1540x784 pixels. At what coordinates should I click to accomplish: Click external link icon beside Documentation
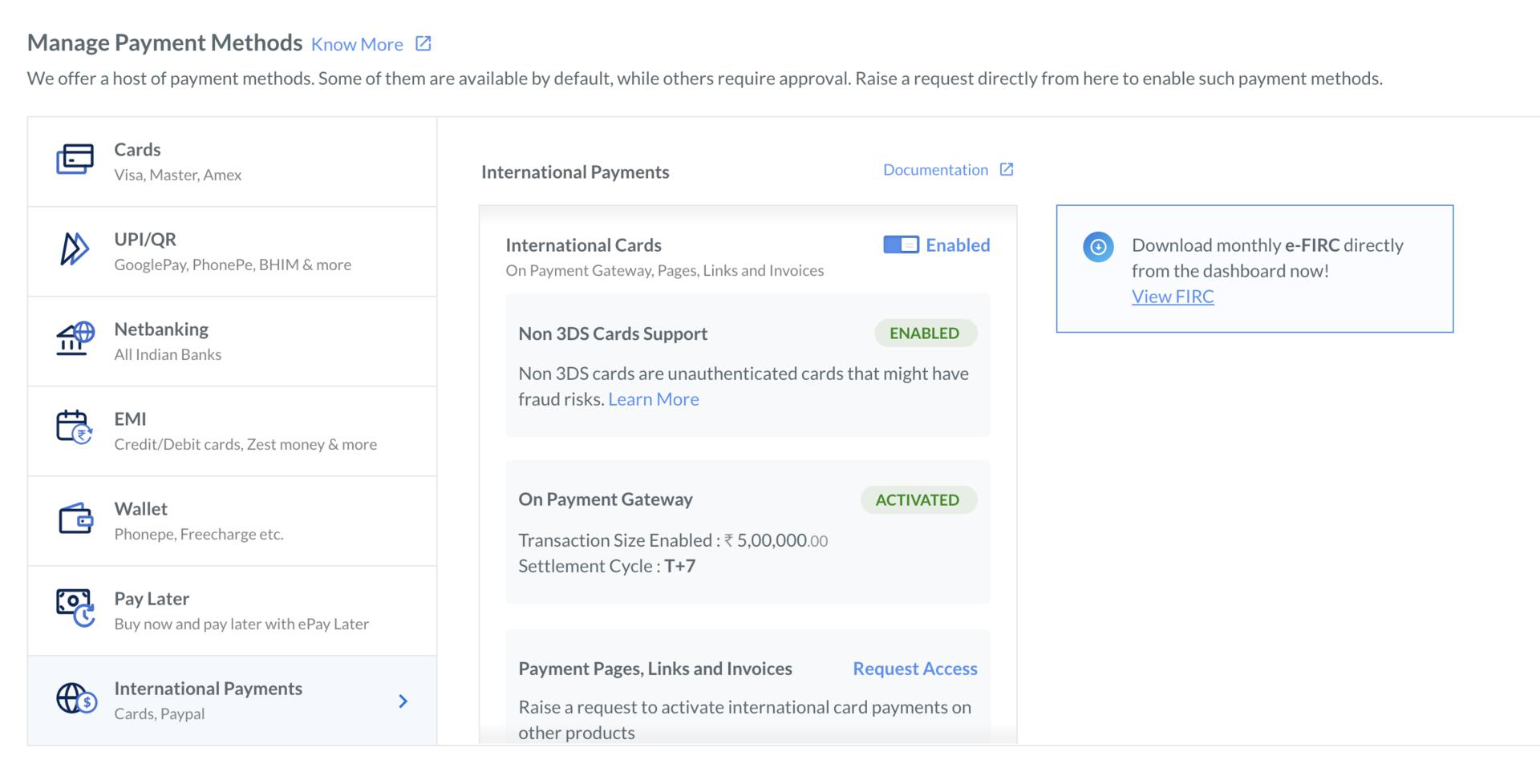point(1007,170)
